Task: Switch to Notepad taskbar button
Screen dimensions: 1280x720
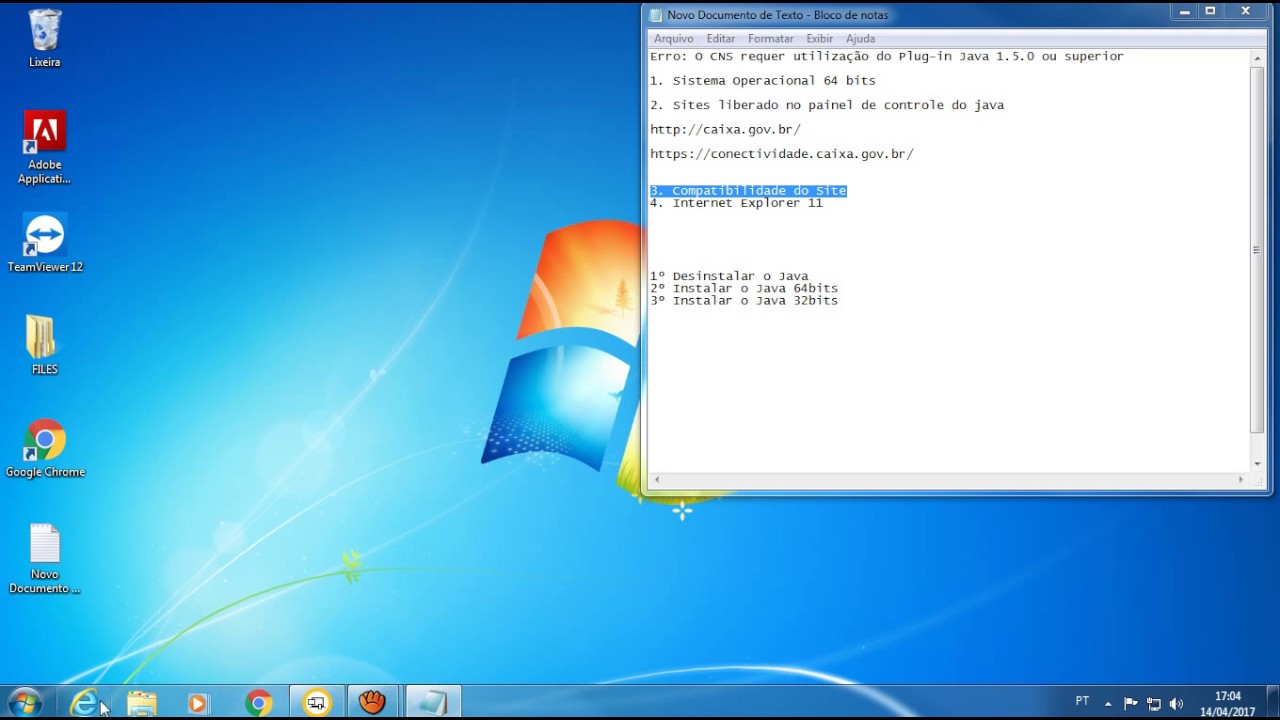Action: pyautogui.click(x=433, y=703)
